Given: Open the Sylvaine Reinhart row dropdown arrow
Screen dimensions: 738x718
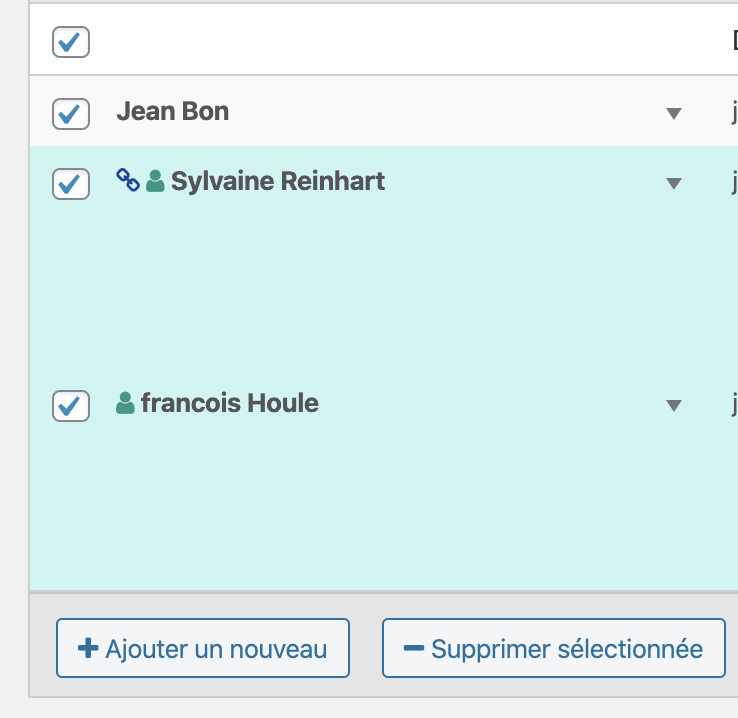Looking at the screenshot, I should [x=674, y=184].
